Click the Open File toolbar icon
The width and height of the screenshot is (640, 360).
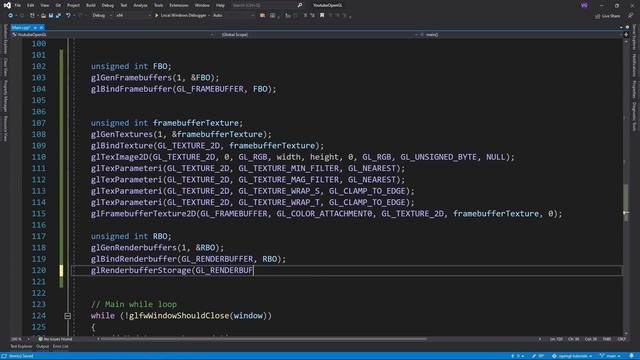(43, 16)
